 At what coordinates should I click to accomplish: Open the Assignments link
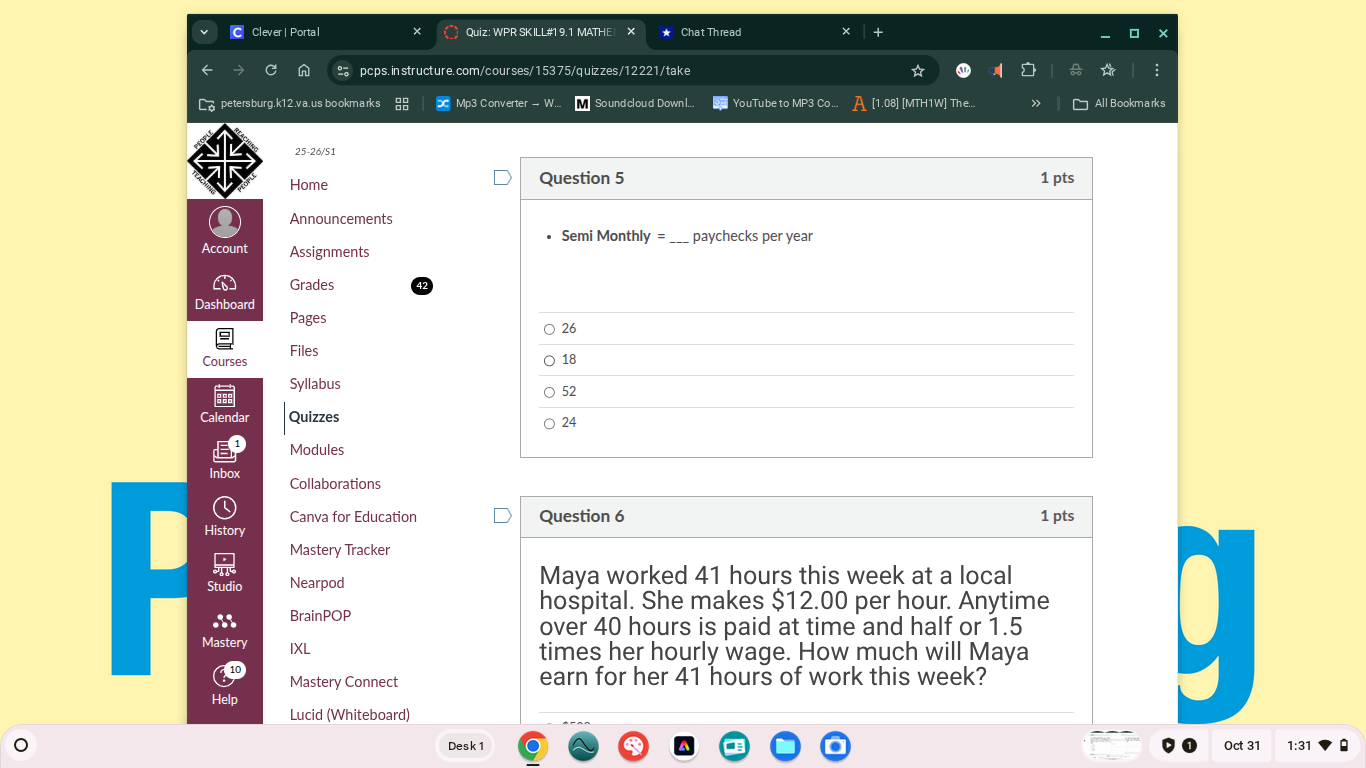click(330, 252)
